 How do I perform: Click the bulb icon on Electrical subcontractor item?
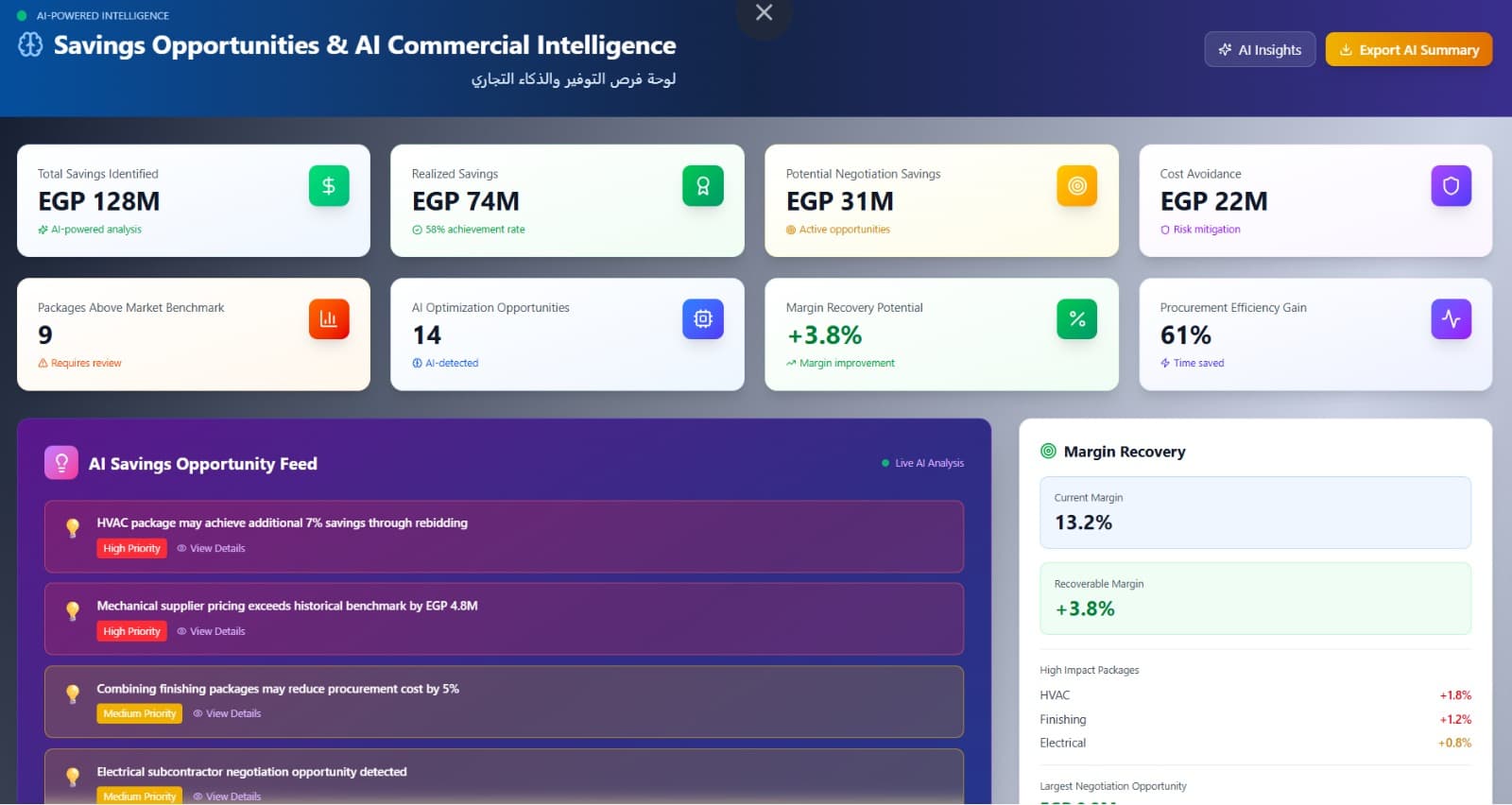(x=73, y=777)
